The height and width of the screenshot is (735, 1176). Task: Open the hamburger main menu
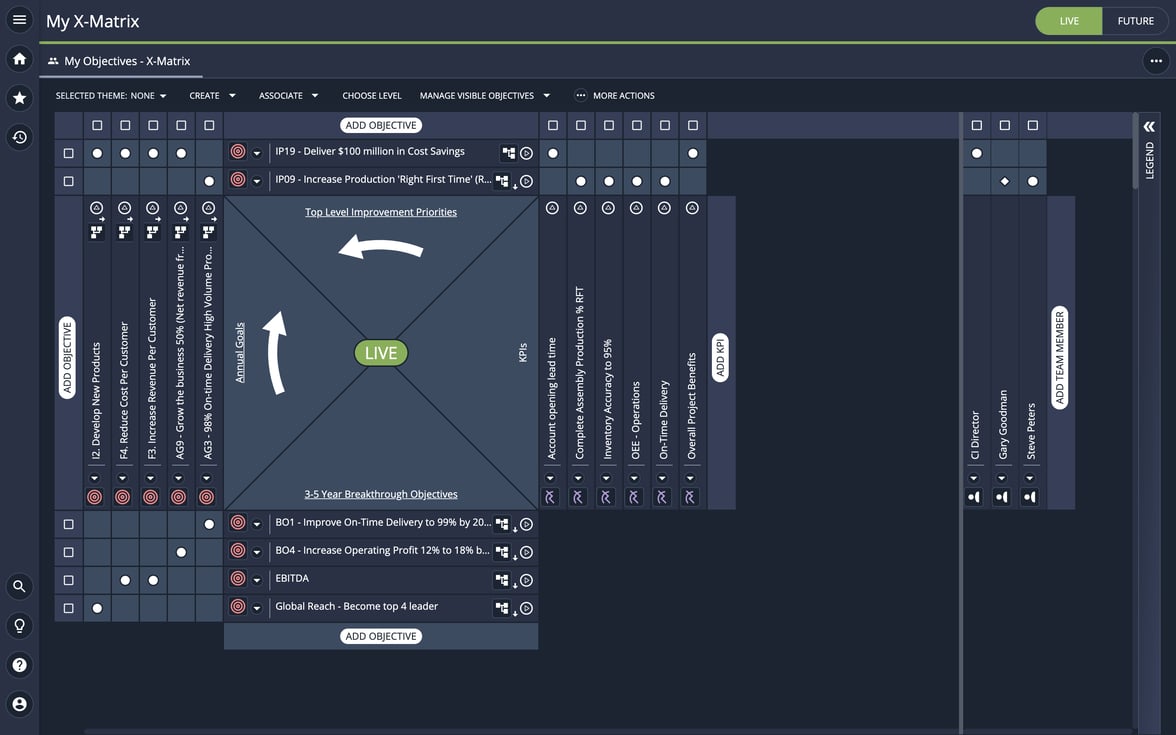point(19,20)
